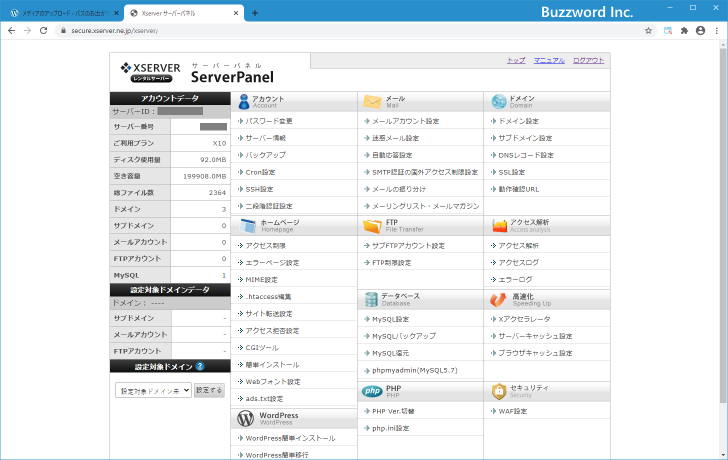Open .htaccess編集
This screenshot has width=728, height=460.
pyautogui.click(x=268, y=297)
